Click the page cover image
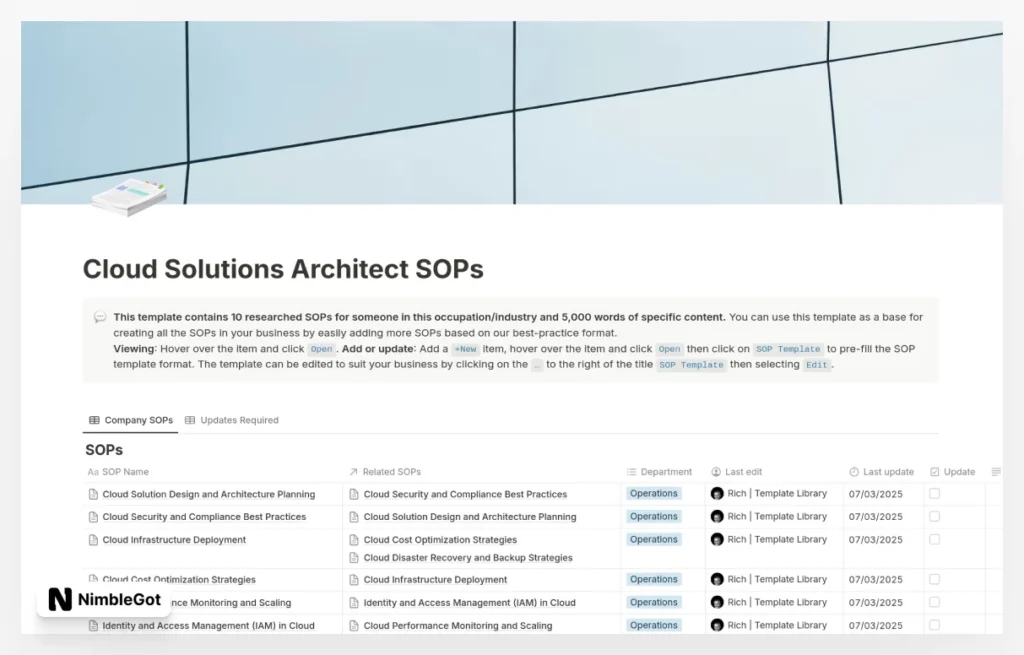The height and width of the screenshot is (655, 1024). point(512,110)
